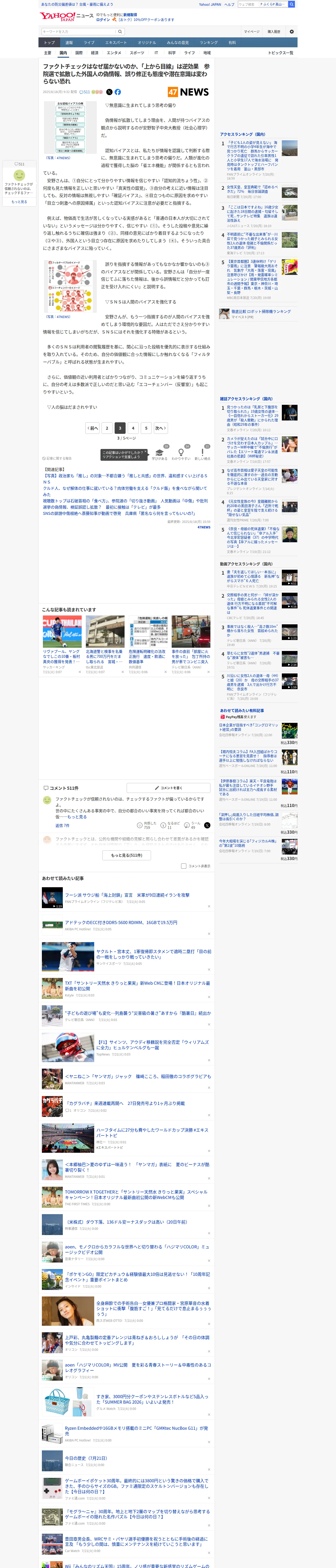Open the ランキング navigation tab

[209, 43]
